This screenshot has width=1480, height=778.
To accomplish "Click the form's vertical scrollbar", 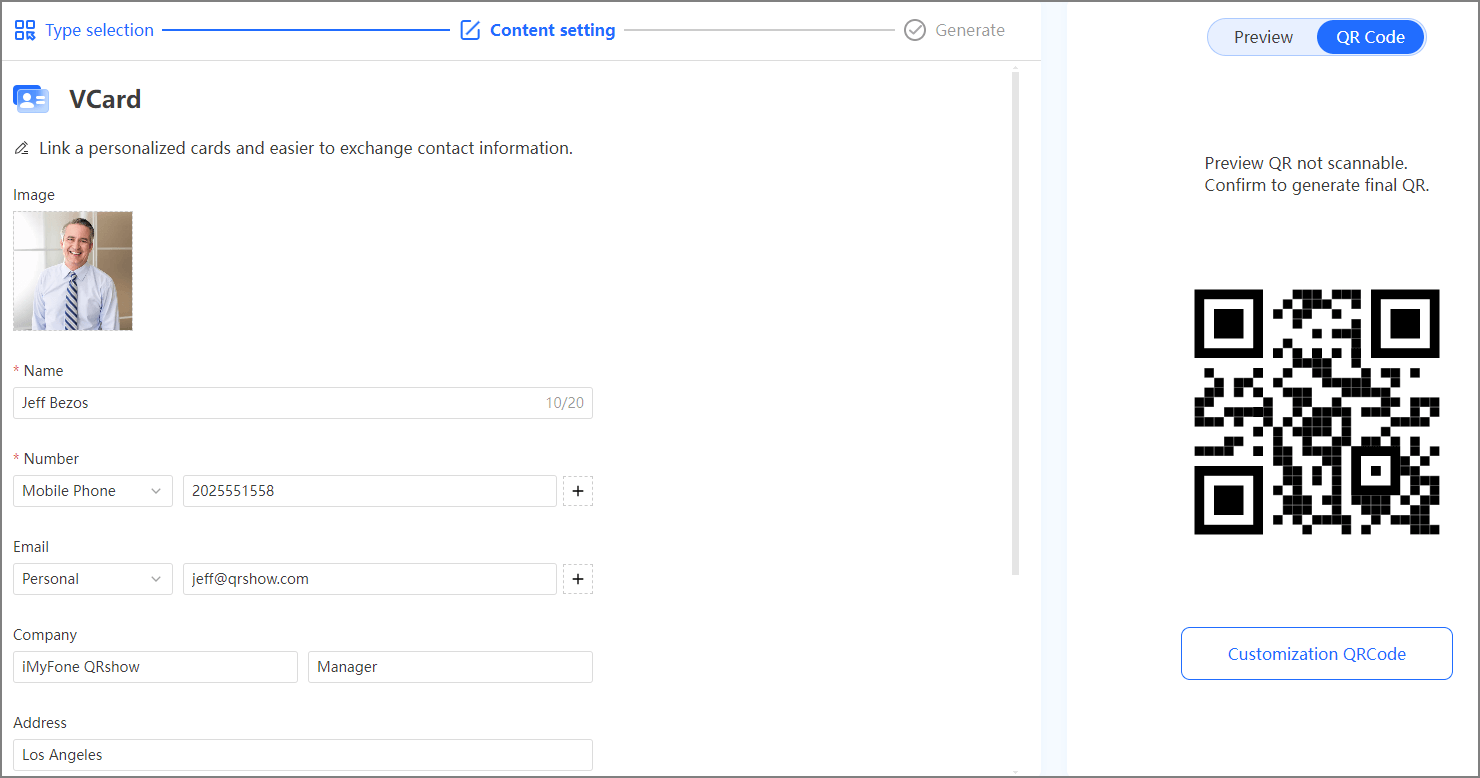I will pos(1016,322).
